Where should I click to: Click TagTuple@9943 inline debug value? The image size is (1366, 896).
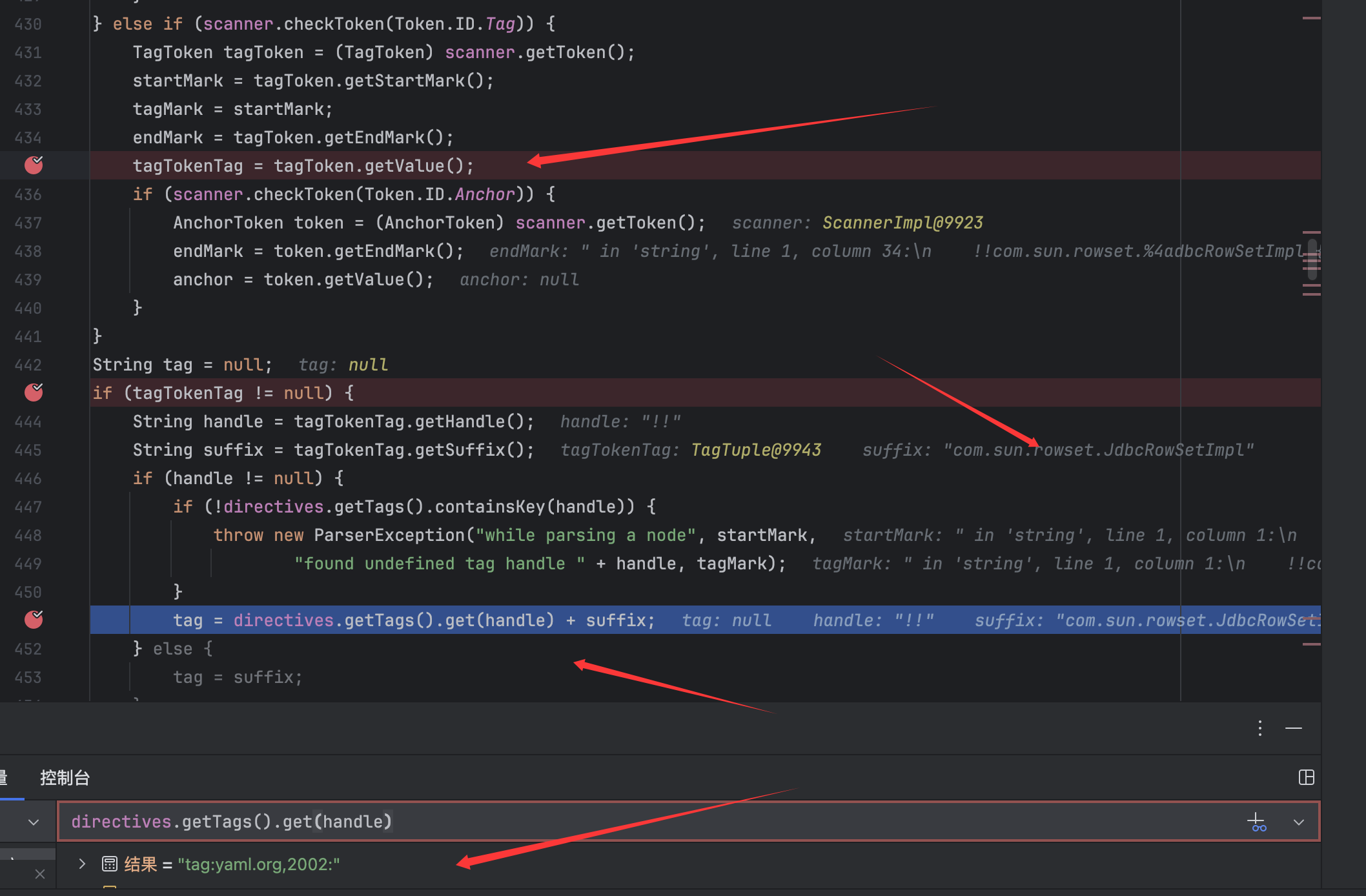(756, 450)
